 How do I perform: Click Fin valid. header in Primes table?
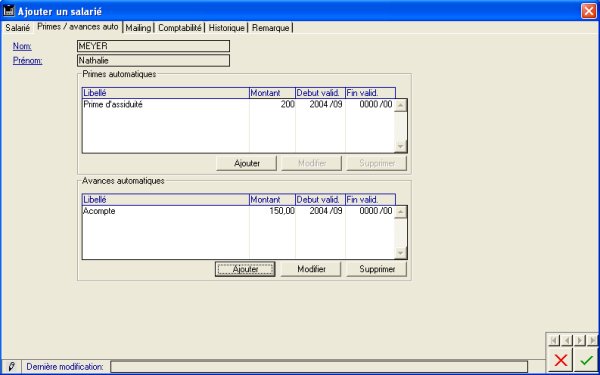pyautogui.click(x=371, y=93)
